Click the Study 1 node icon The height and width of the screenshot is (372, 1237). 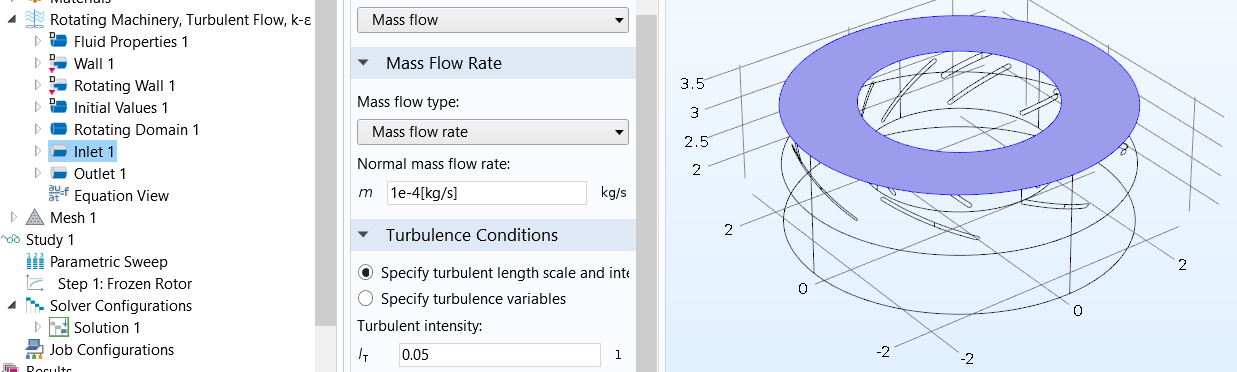pyautogui.click(x=11, y=240)
